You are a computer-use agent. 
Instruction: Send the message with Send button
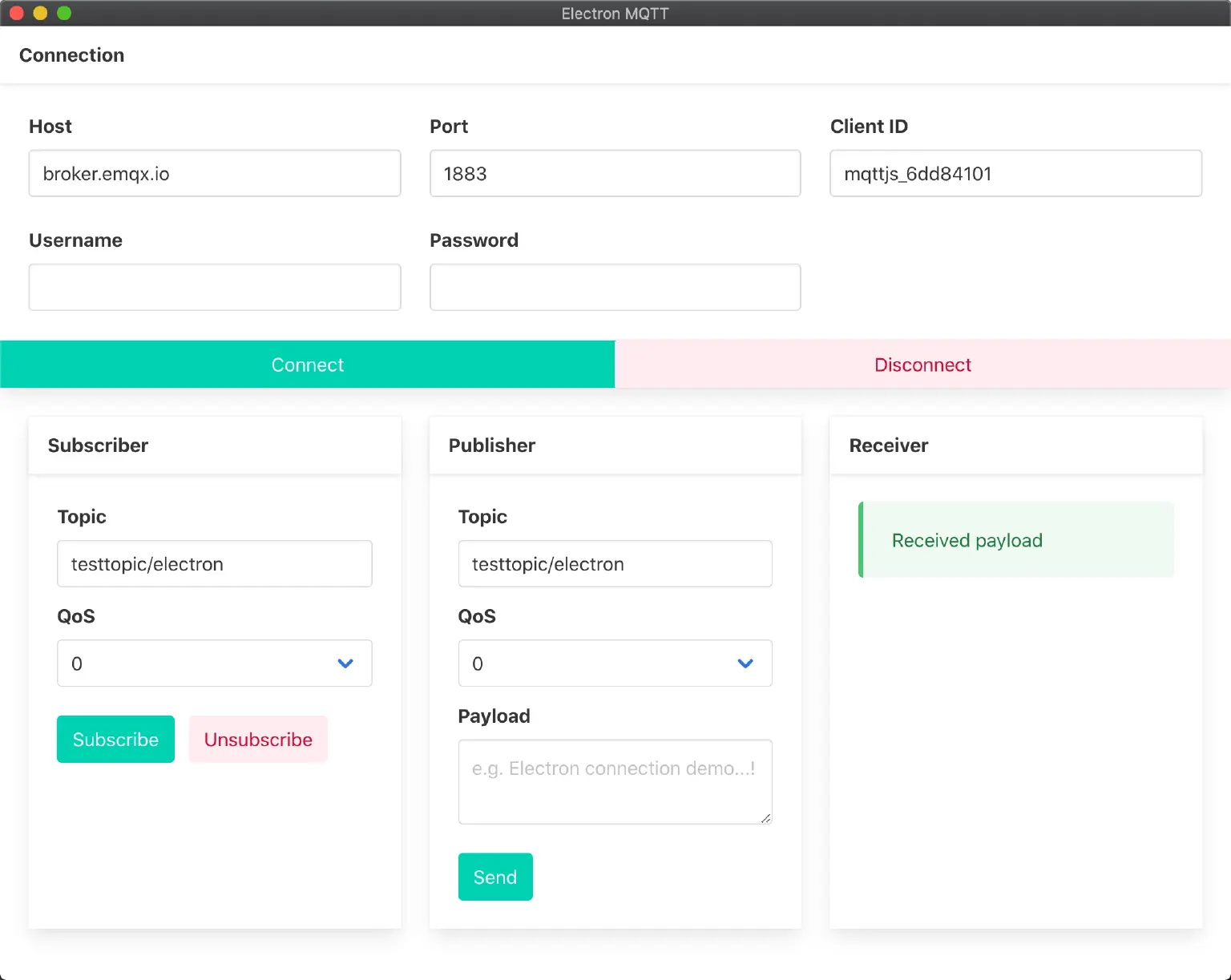[x=495, y=877]
